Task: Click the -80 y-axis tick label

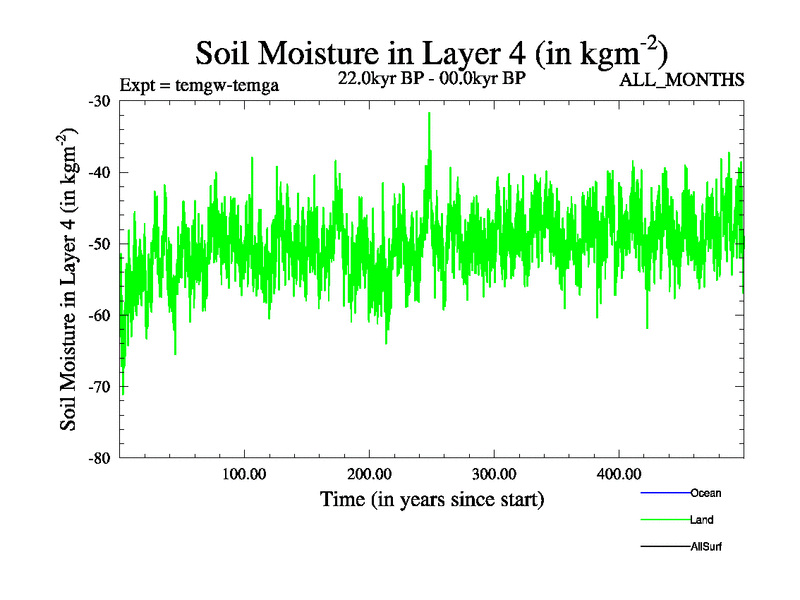Action: (99, 458)
